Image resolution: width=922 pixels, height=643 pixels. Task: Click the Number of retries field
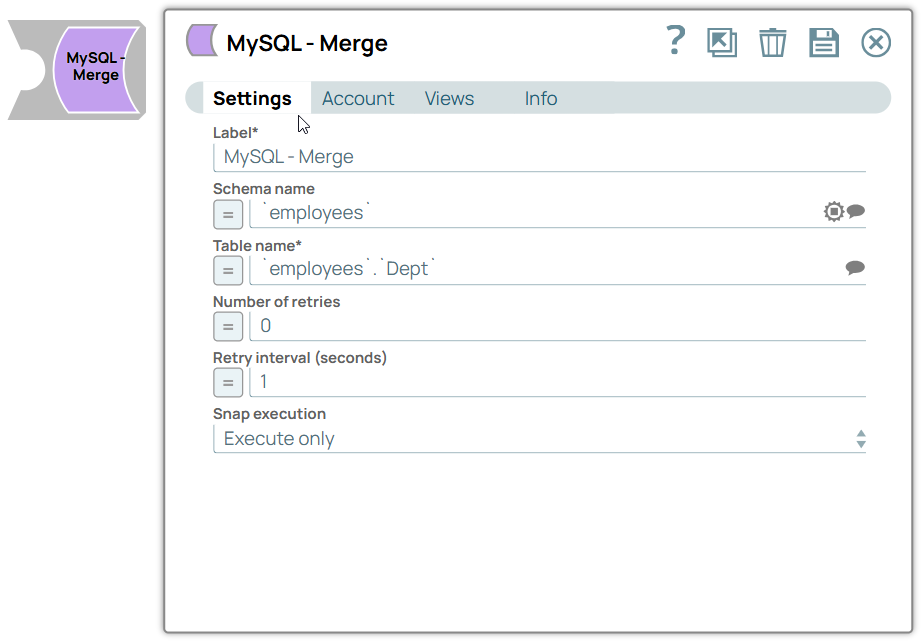pyautogui.click(x=557, y=326)
